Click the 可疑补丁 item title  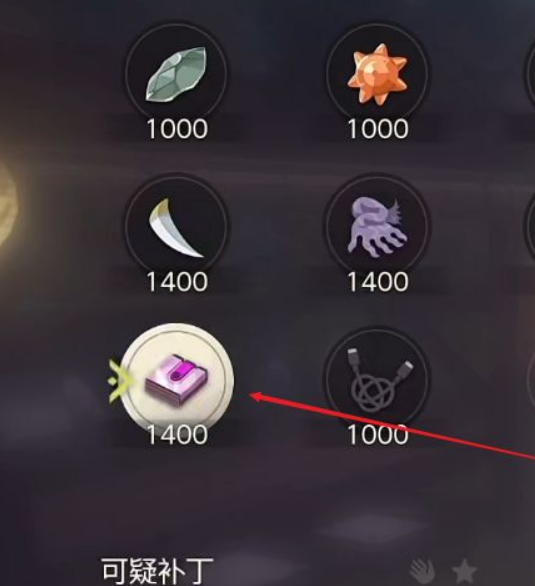coord(157,571)
